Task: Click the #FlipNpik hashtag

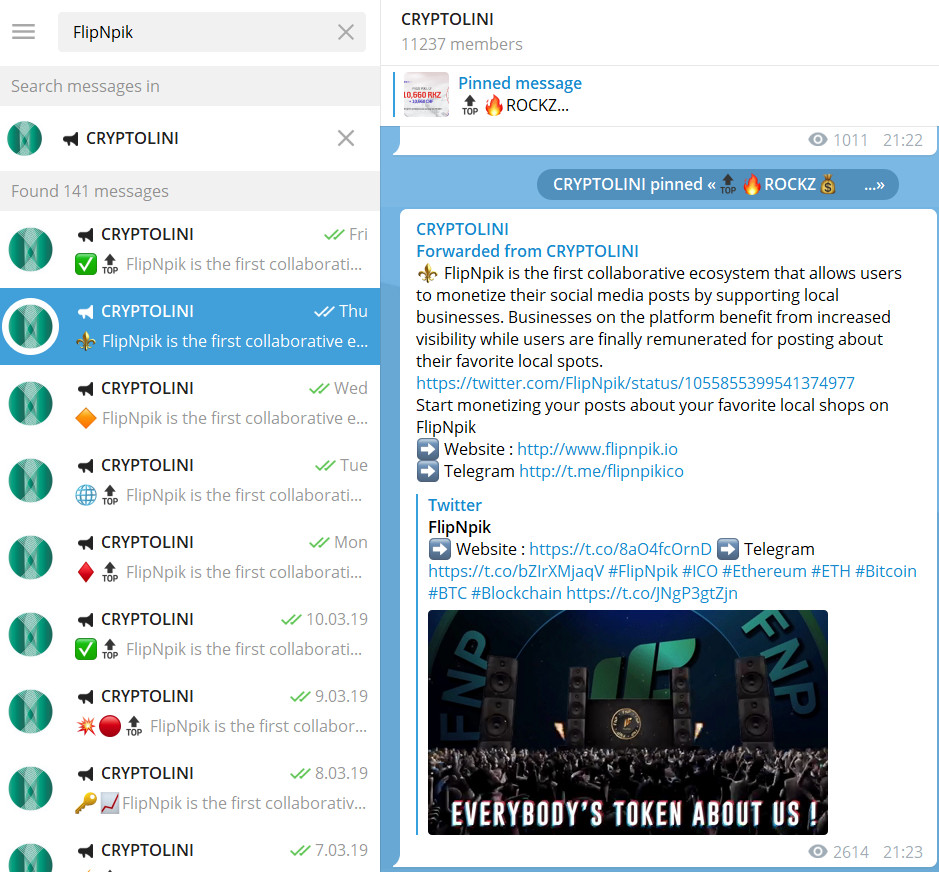Action: tap(643, 571)
